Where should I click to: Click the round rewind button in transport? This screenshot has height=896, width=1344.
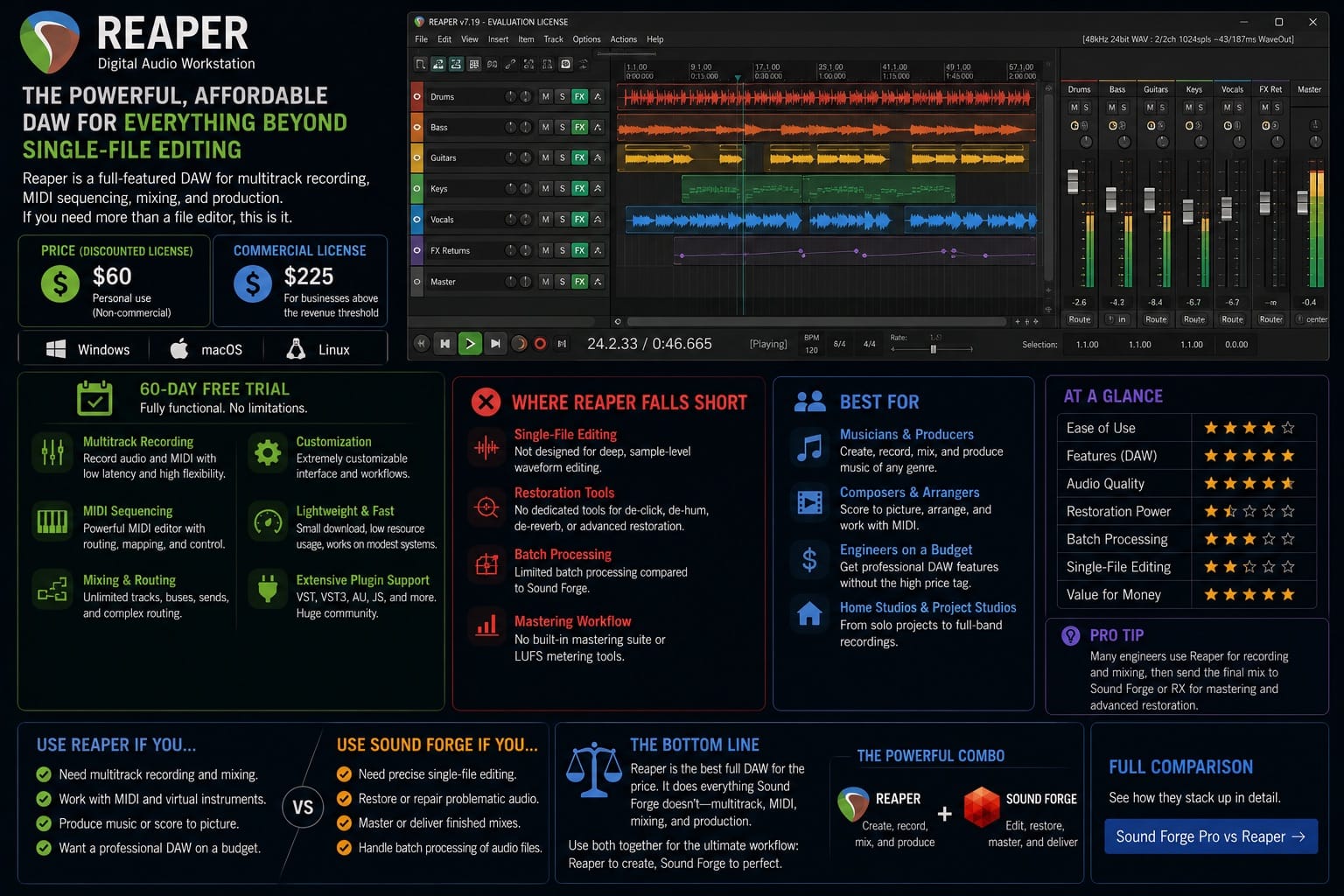(421, 344)
